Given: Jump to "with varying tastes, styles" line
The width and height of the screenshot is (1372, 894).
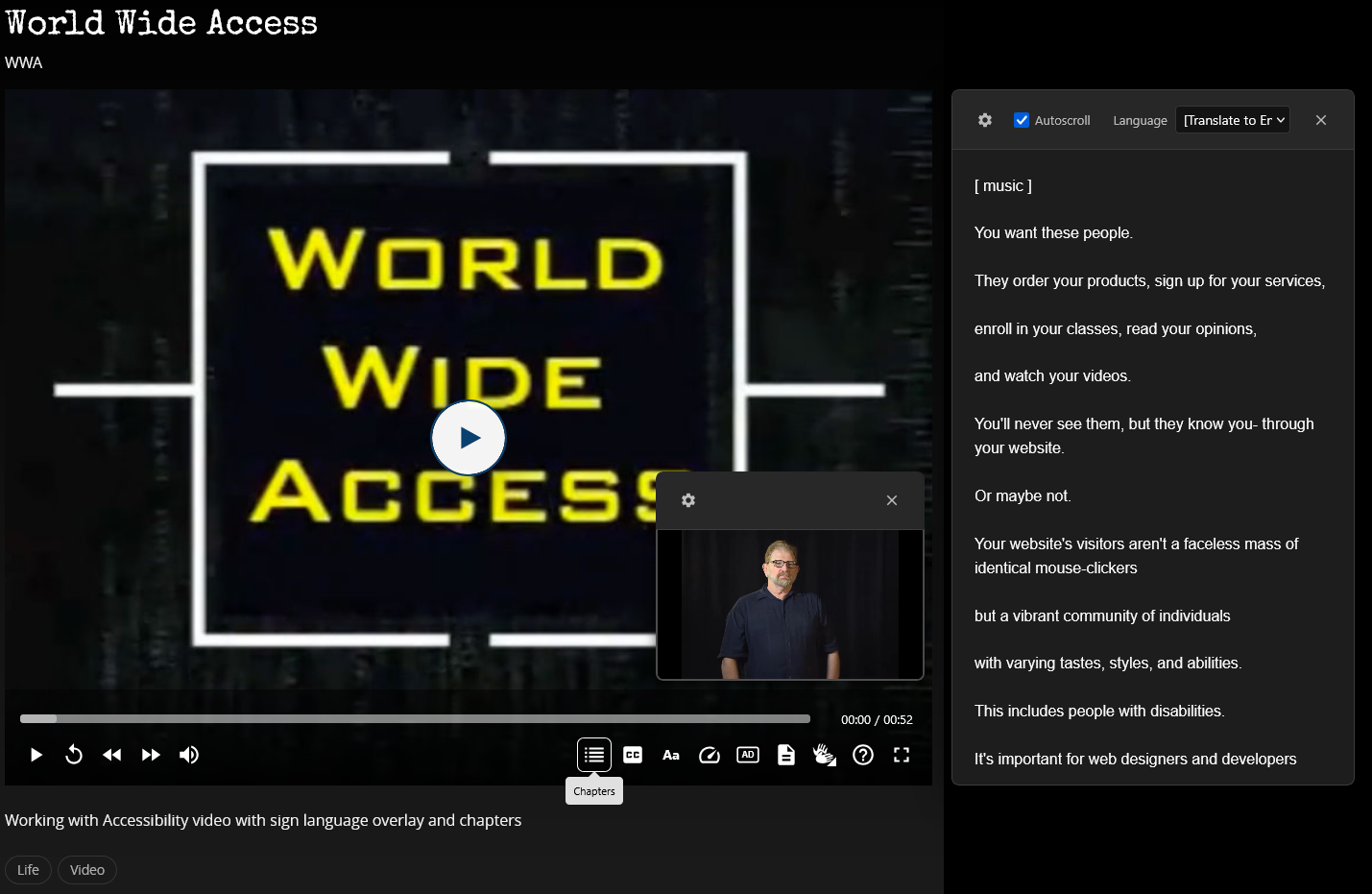Looking at the screenshot, I should 1108,664.
